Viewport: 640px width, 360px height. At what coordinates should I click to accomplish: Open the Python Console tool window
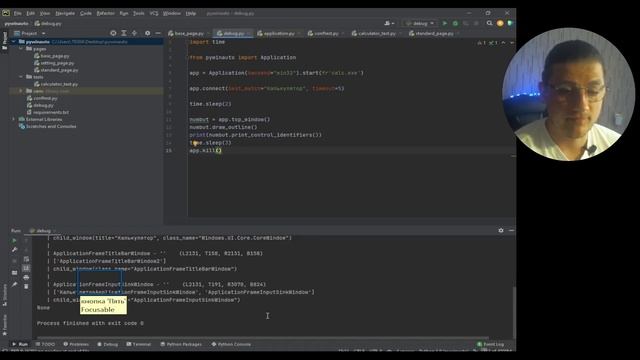[x=231, y=344]
